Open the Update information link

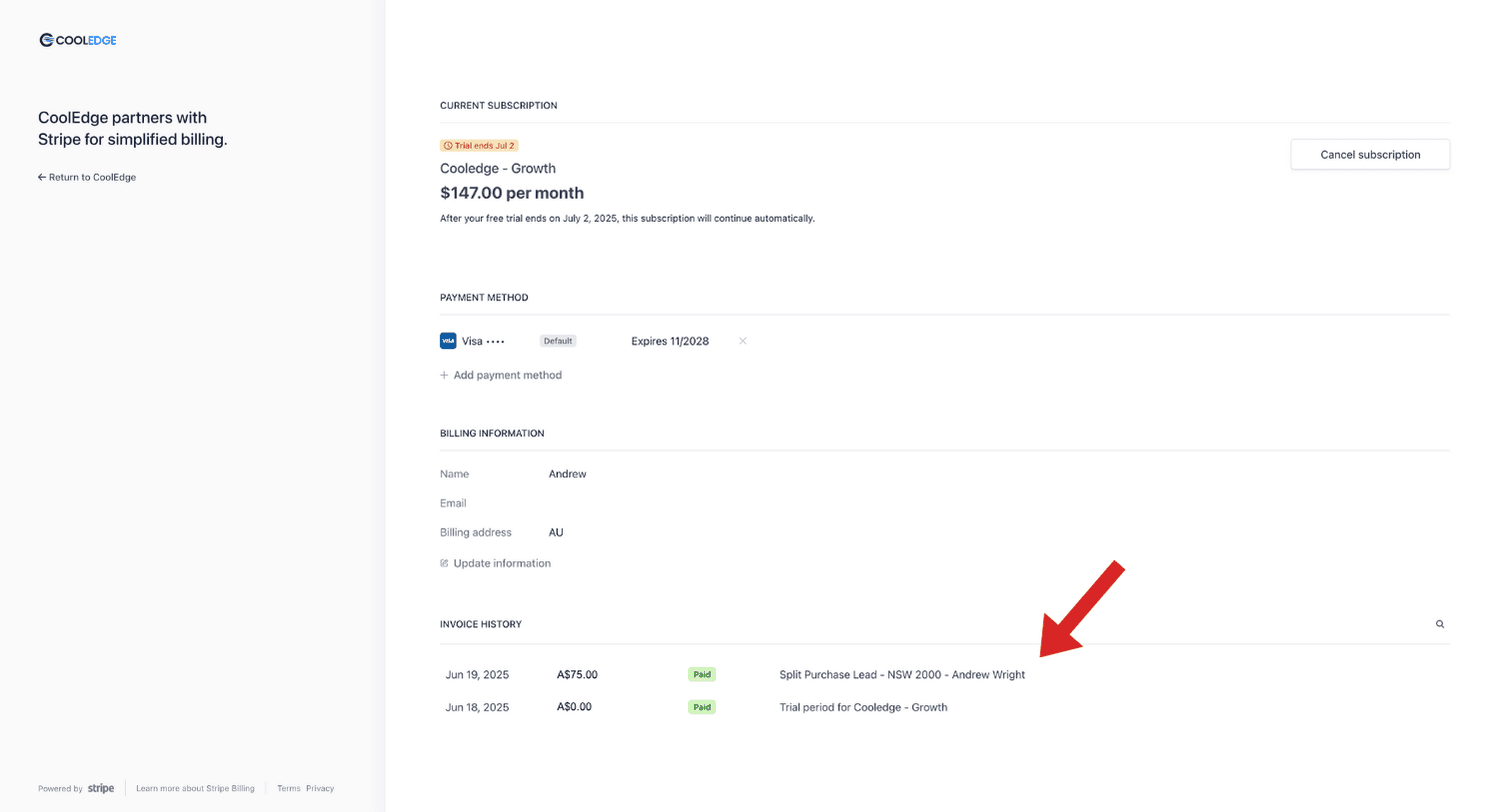[x=501, y=564]
